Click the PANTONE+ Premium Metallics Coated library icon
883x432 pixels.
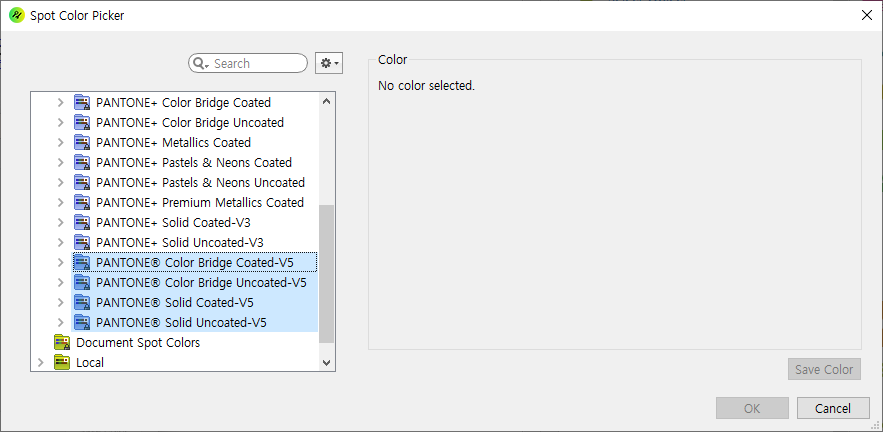(82, 202)
